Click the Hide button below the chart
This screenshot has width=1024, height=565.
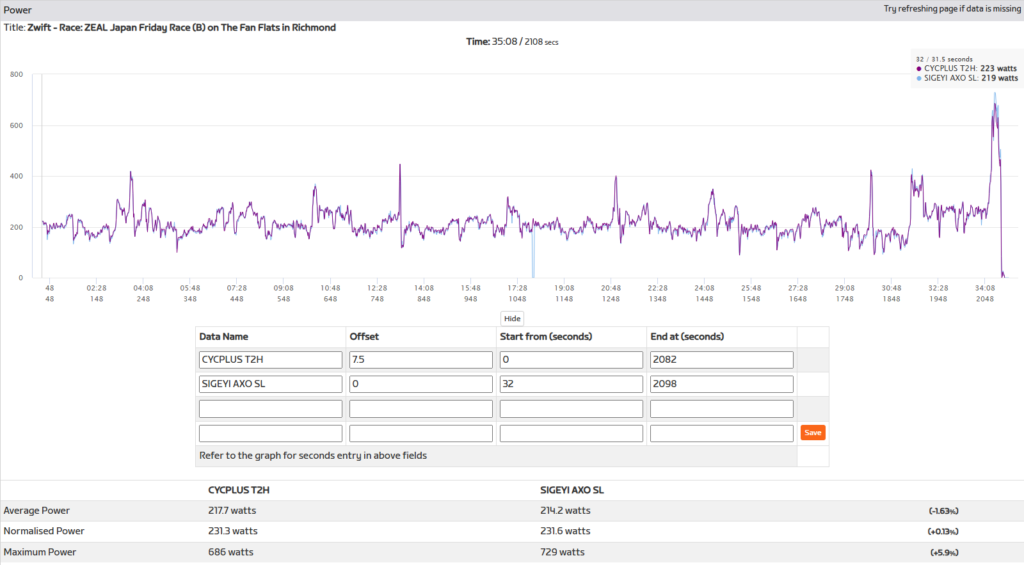tap(512, 318)
